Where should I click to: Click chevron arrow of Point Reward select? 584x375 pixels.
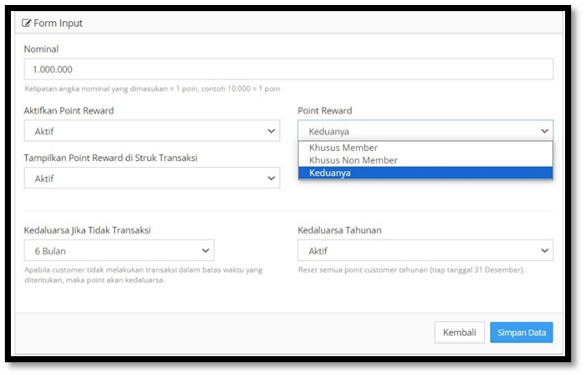click(545, 131)
